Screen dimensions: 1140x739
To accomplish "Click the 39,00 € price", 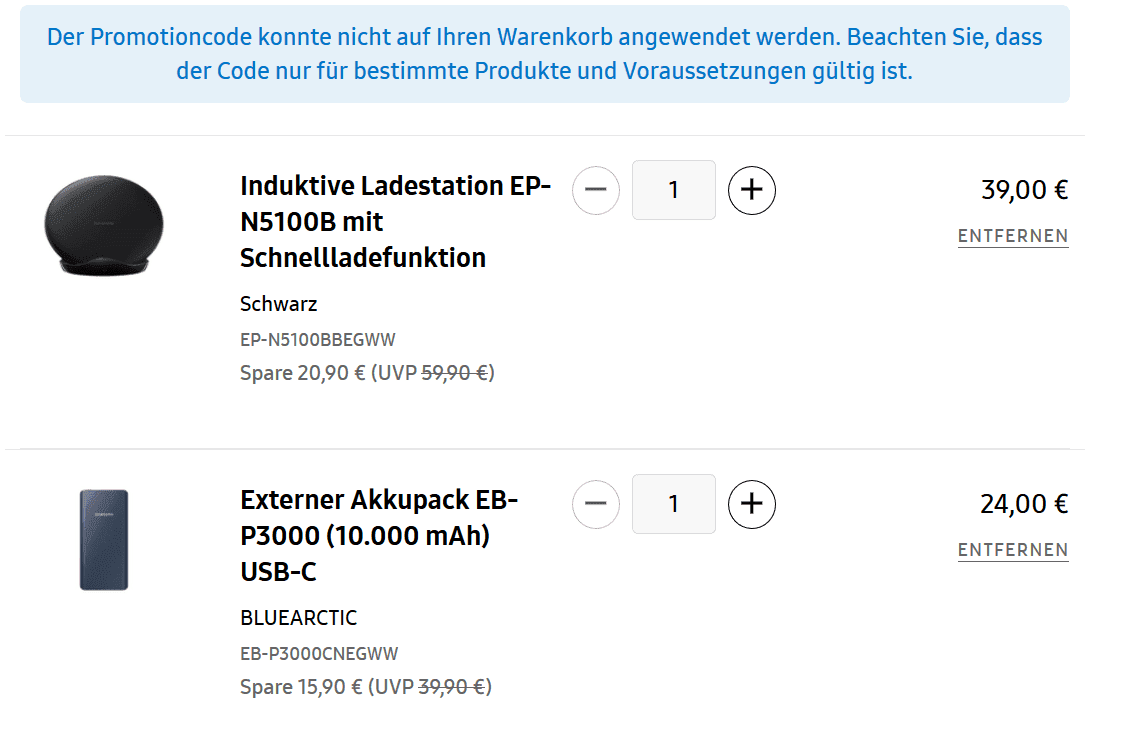I will pos(1024,190).
